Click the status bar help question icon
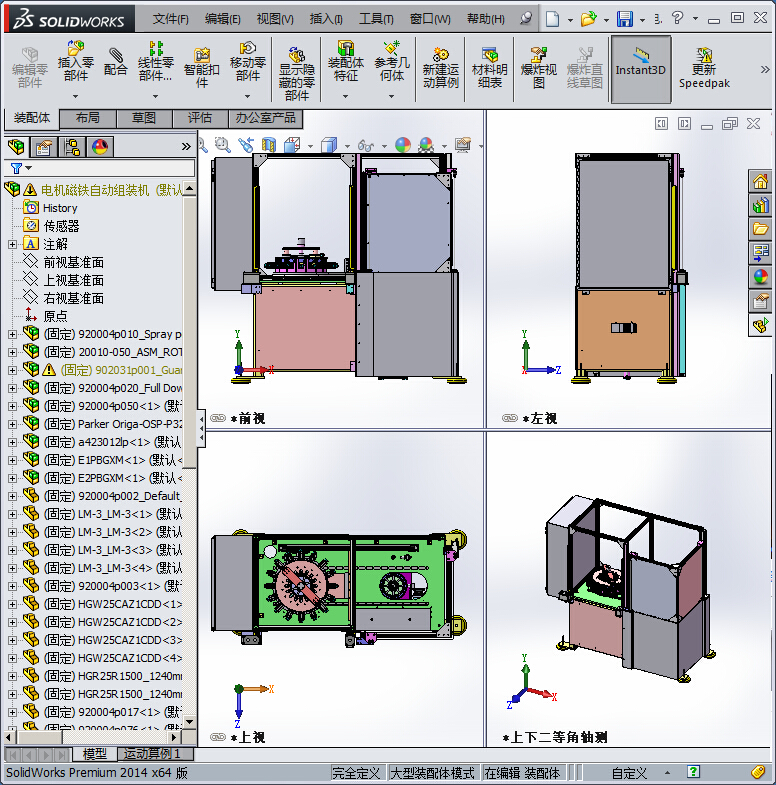The height and width of the screenshot is (785, 776). (693, 772)
